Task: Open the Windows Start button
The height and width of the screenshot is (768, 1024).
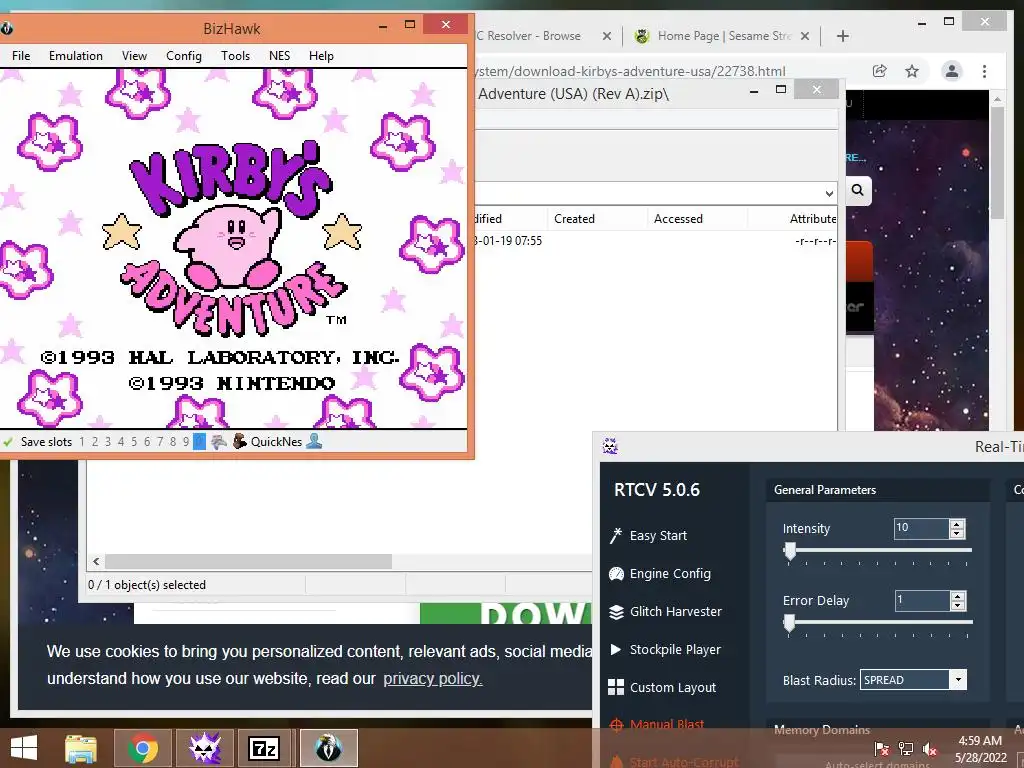Action: (24, 748)
